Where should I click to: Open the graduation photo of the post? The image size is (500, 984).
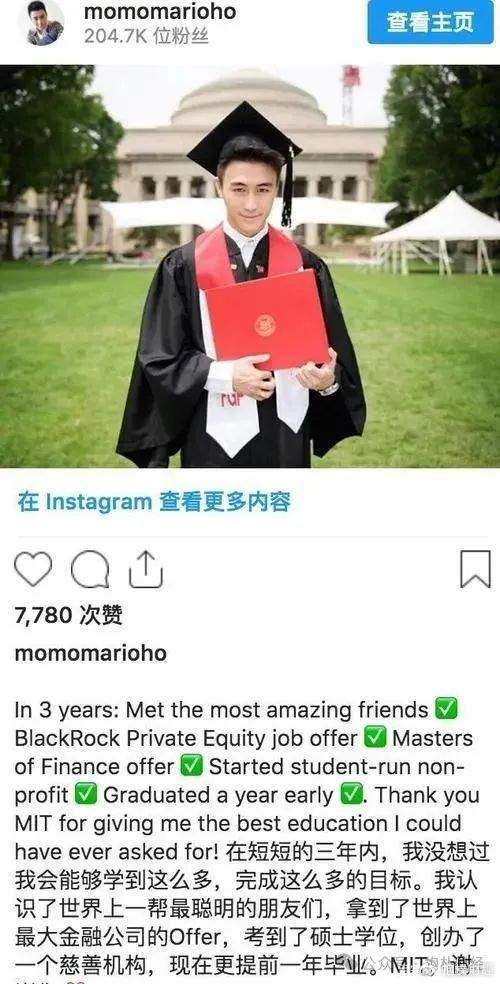click(x=250, y=266)
